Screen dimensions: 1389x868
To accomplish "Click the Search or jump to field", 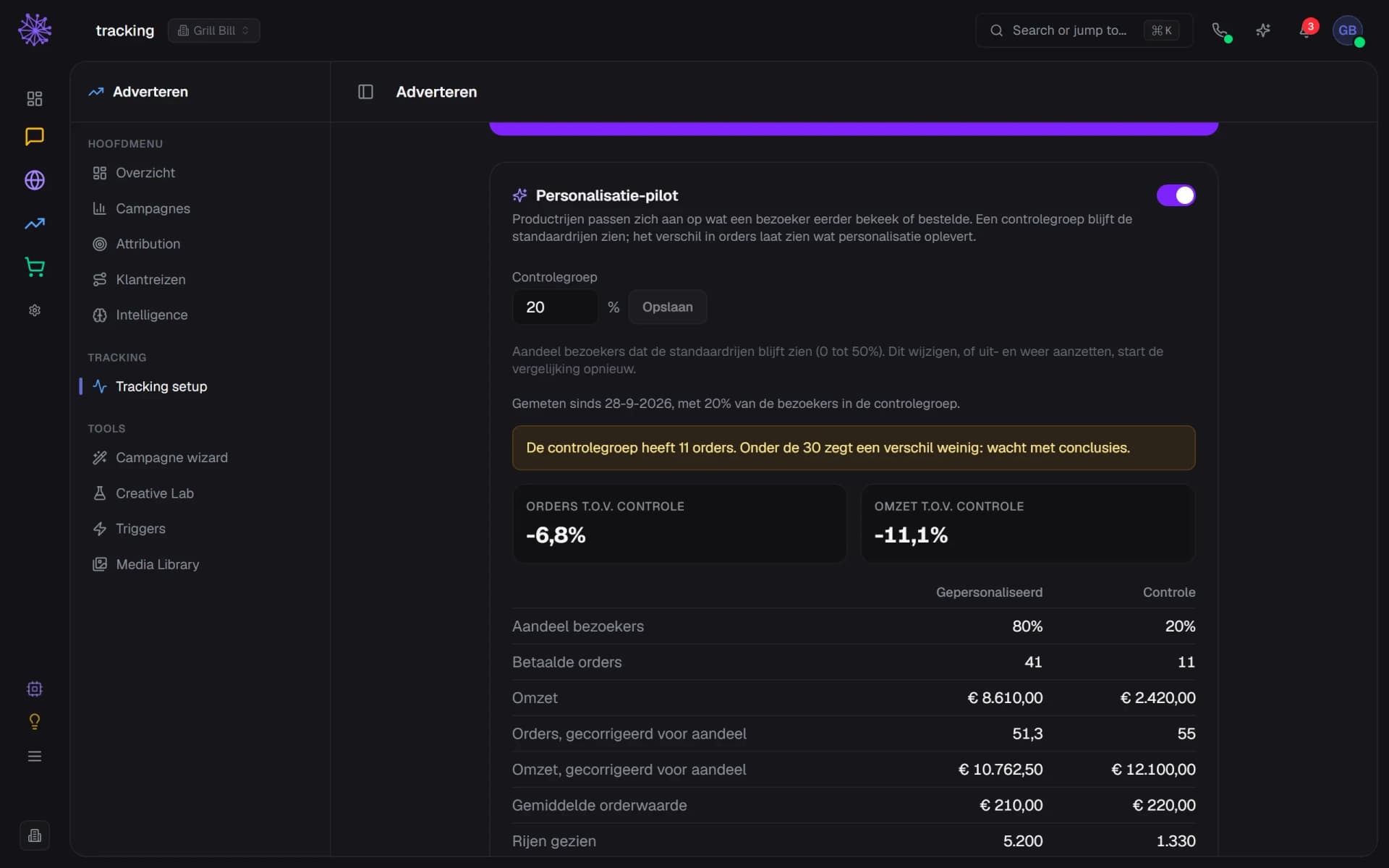I will click(1084, 30).
